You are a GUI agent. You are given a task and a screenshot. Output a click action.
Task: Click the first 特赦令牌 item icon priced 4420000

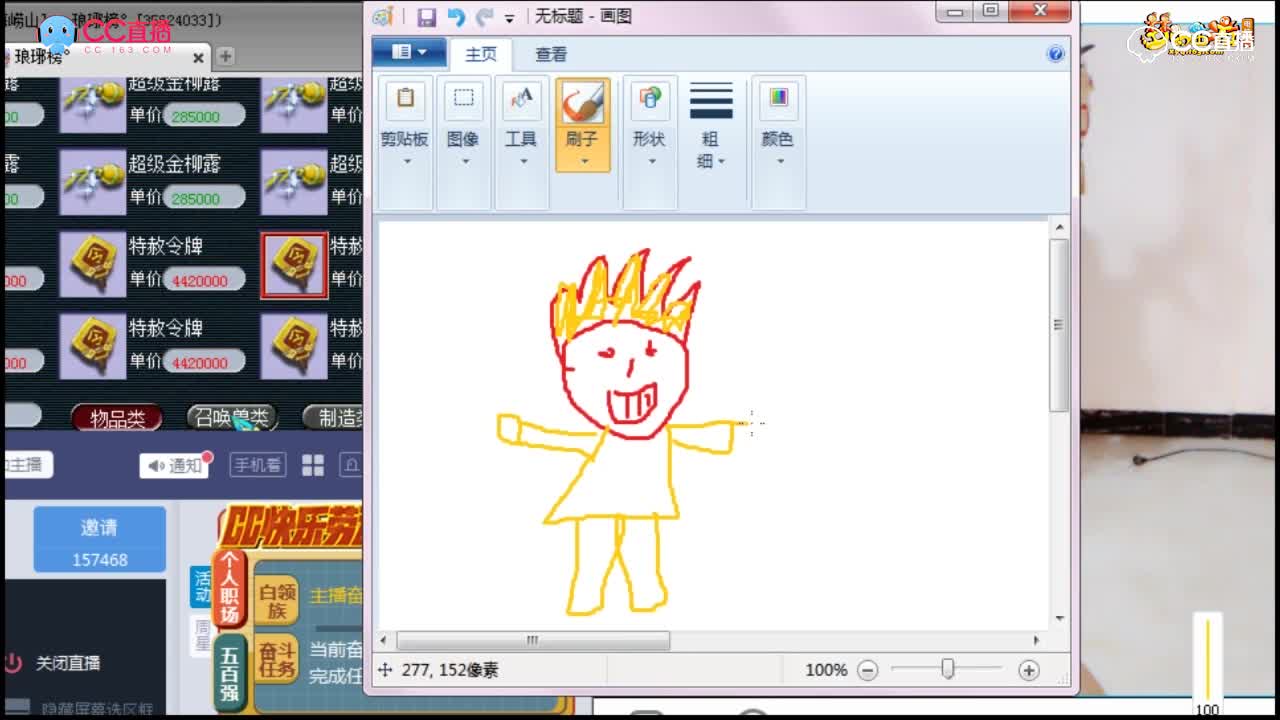(92, 264)
